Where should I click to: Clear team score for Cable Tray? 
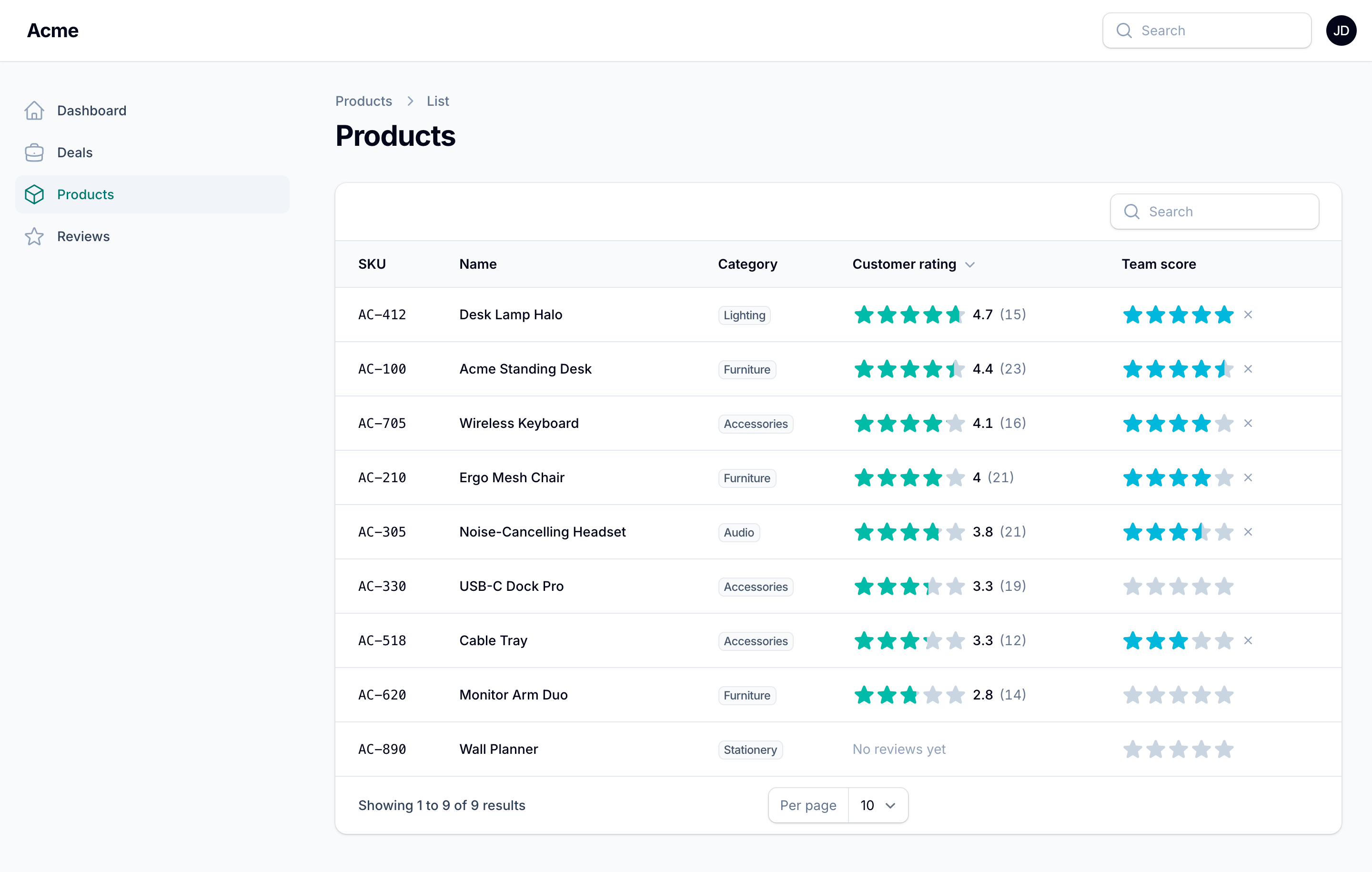pyautogui.click(x=1248, y=640)
